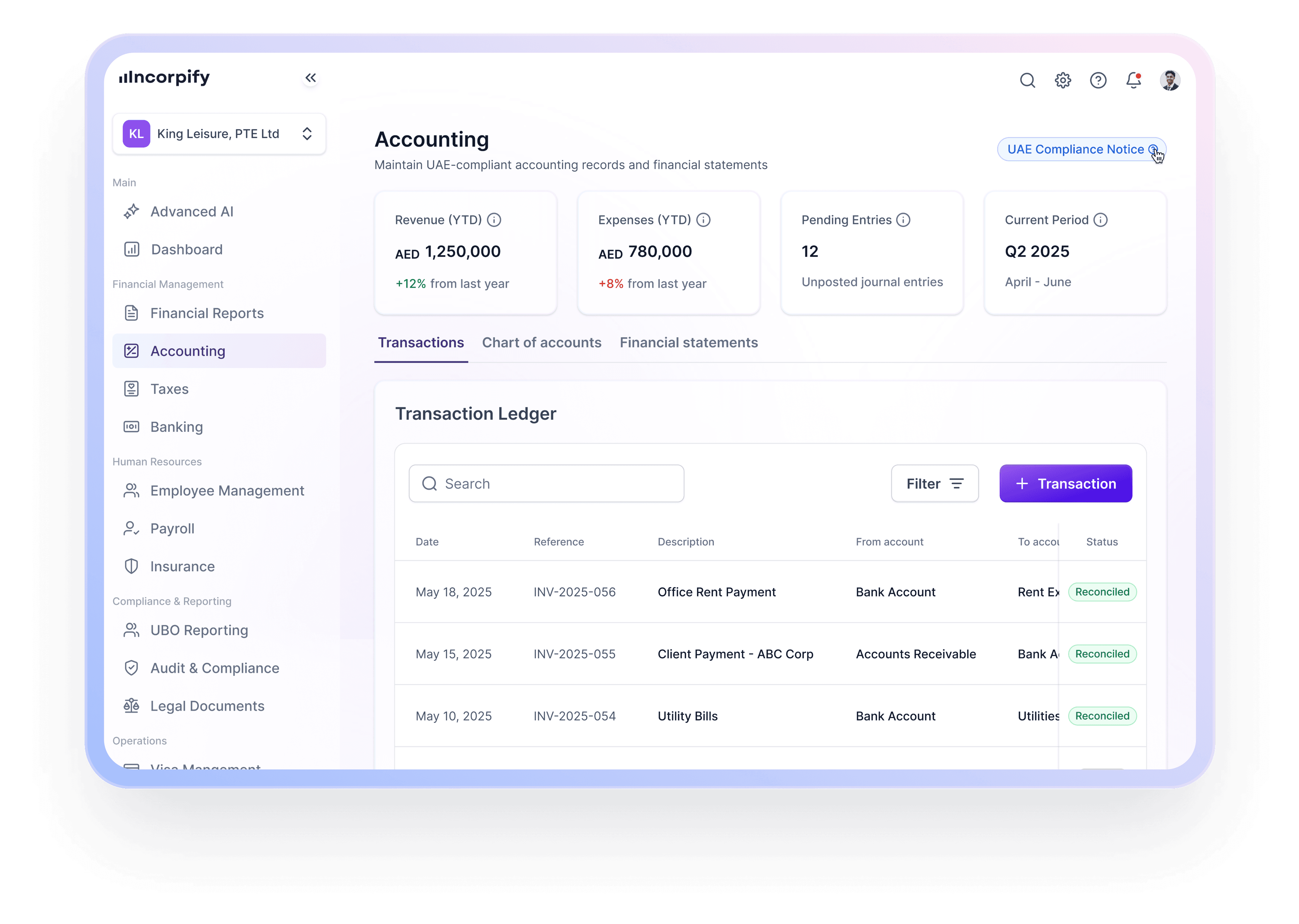Open settings via the gear icon
Viewport: 1299px width, 924px height.
point(1063,80)
